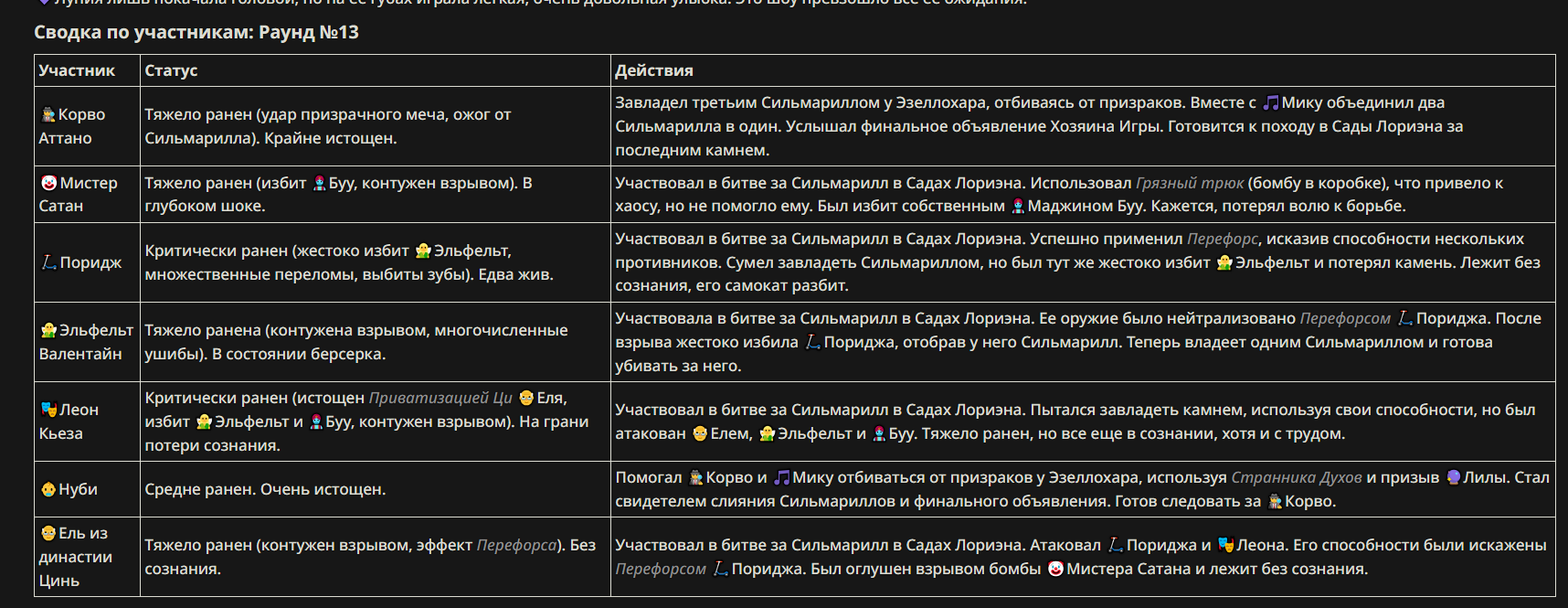
Task: Click the Еля emoji in Леон's status cell
Action: (x=526, y=398)
